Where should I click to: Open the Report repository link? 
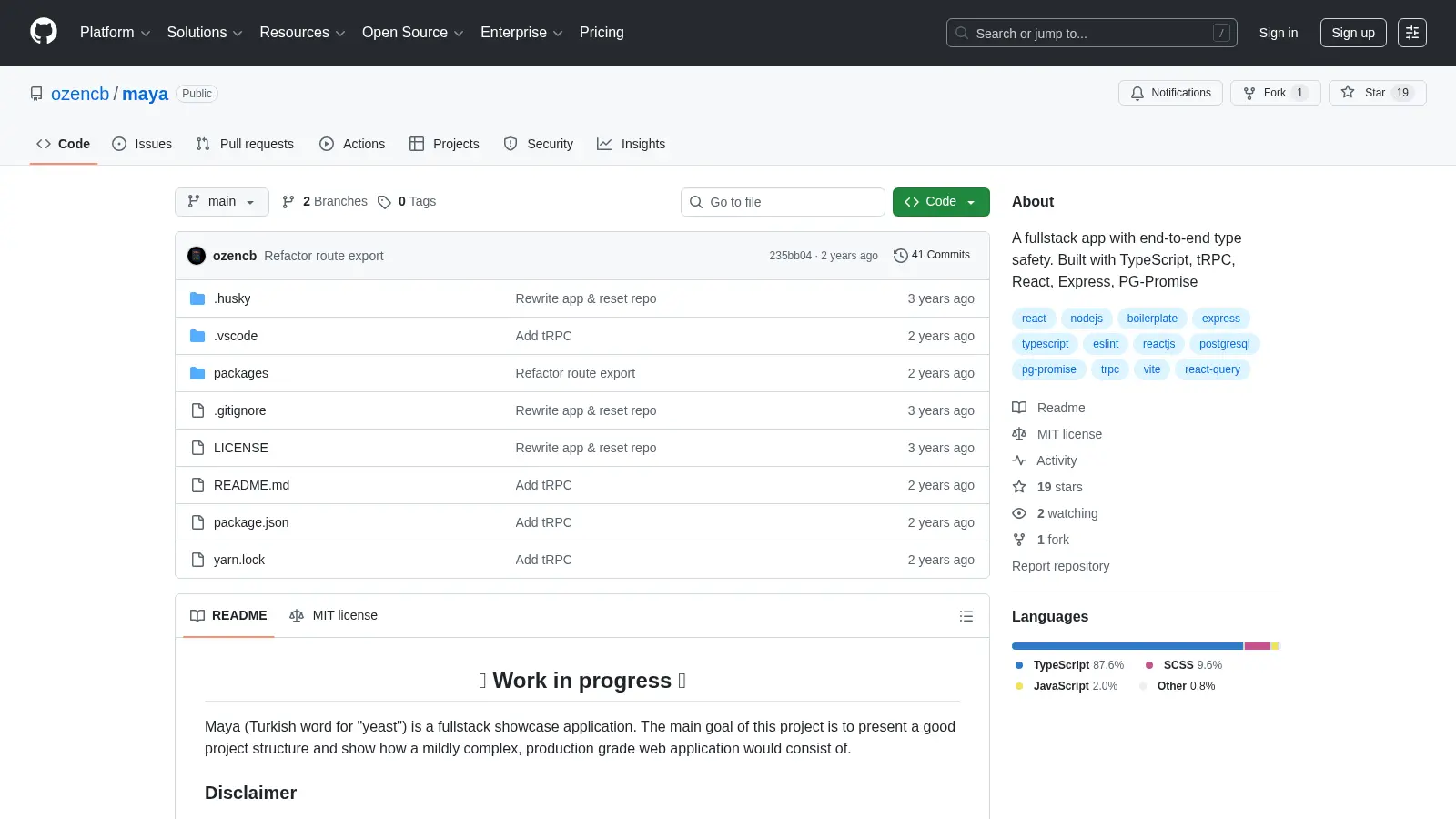tap(1060, 566)
